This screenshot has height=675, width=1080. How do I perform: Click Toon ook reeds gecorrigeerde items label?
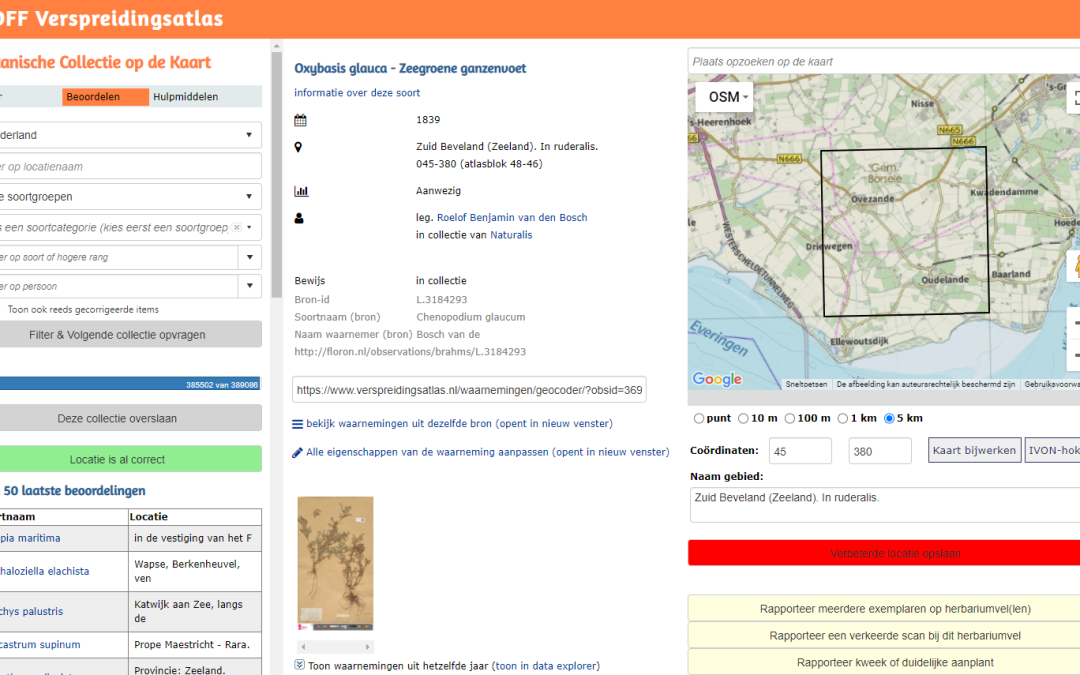coord(83,310)
